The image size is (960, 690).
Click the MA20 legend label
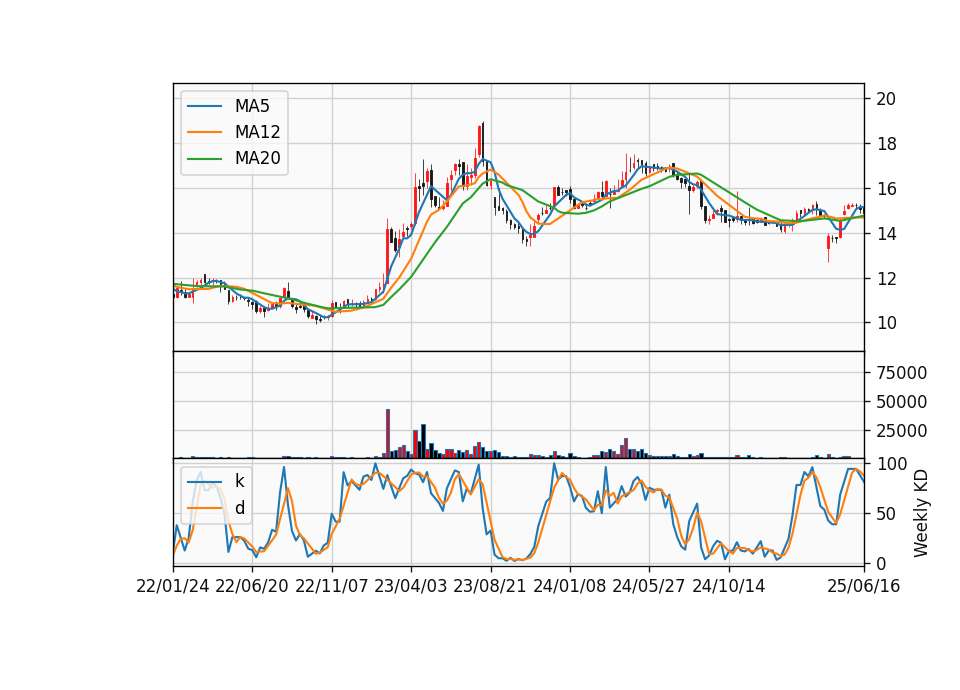257,158
